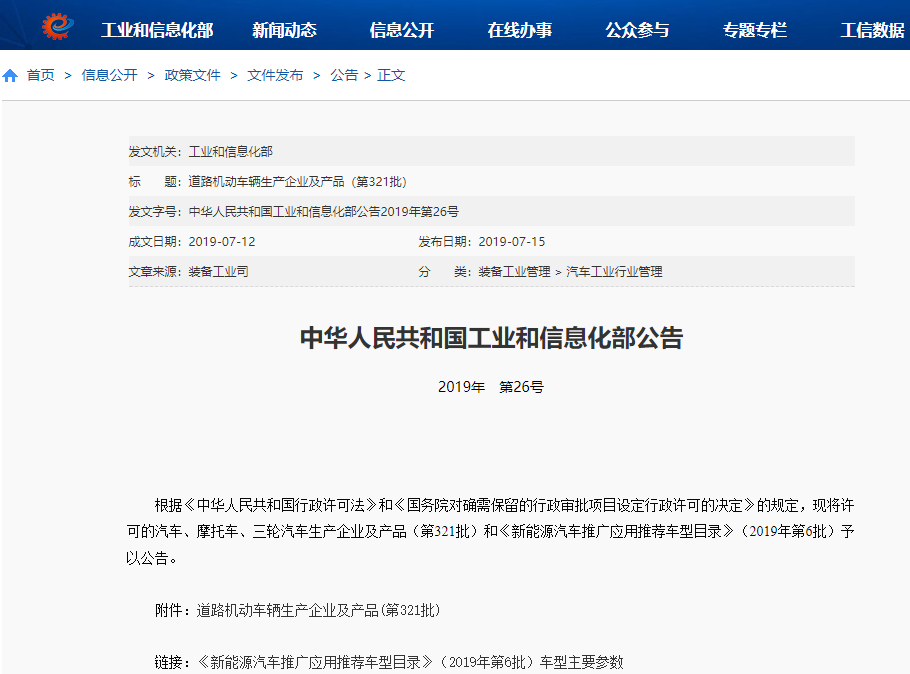Click the 装备工业司 article source text
The image size is (910, 674).
[x=219, y=271]
